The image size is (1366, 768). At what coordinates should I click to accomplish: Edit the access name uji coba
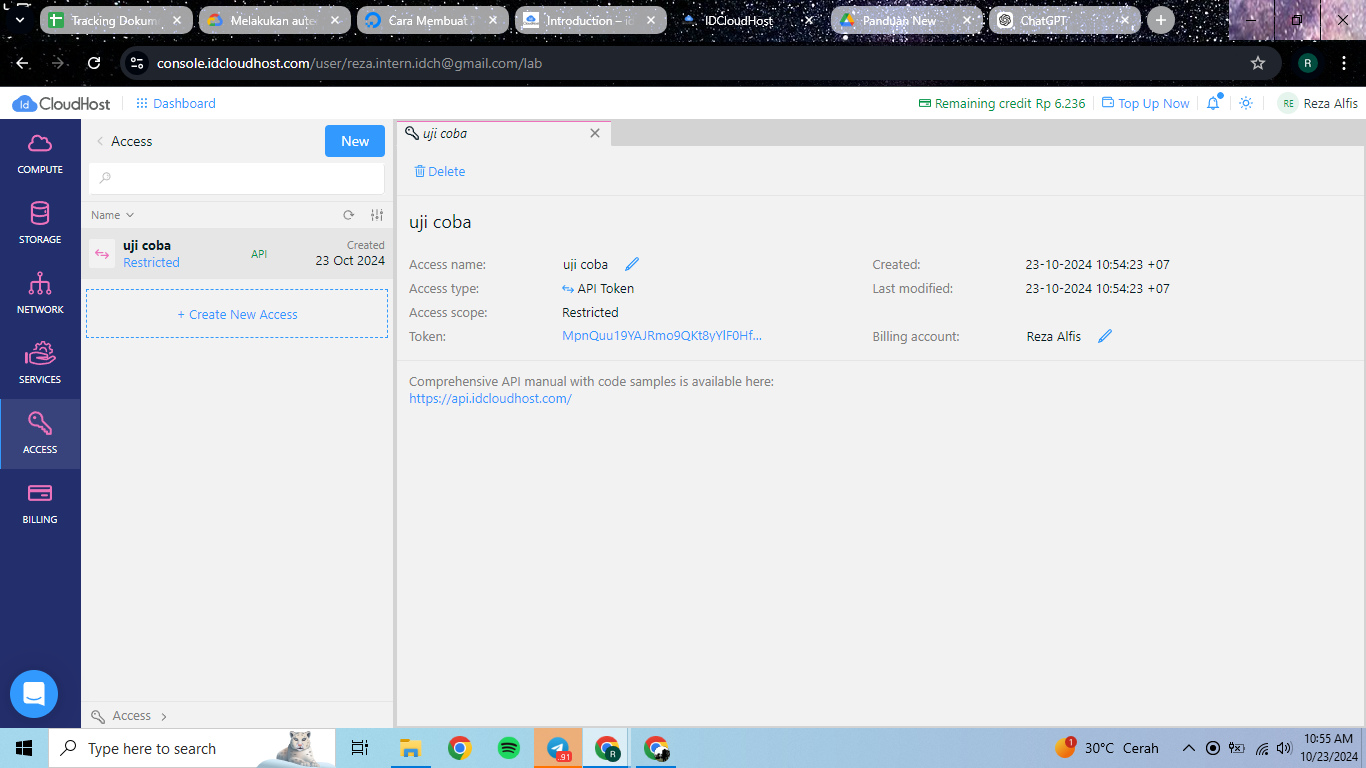click(x=632, y=264)
